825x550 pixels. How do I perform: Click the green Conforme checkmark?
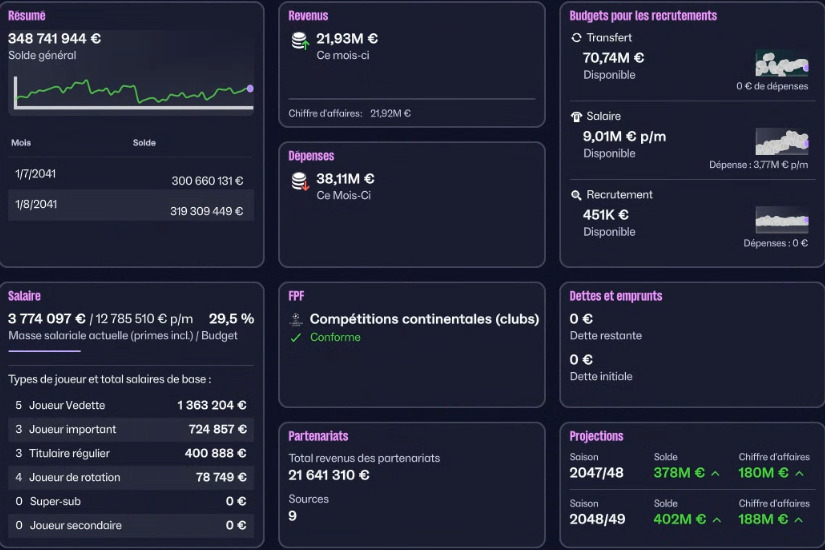pyautogui.click(x=296, y=337)
